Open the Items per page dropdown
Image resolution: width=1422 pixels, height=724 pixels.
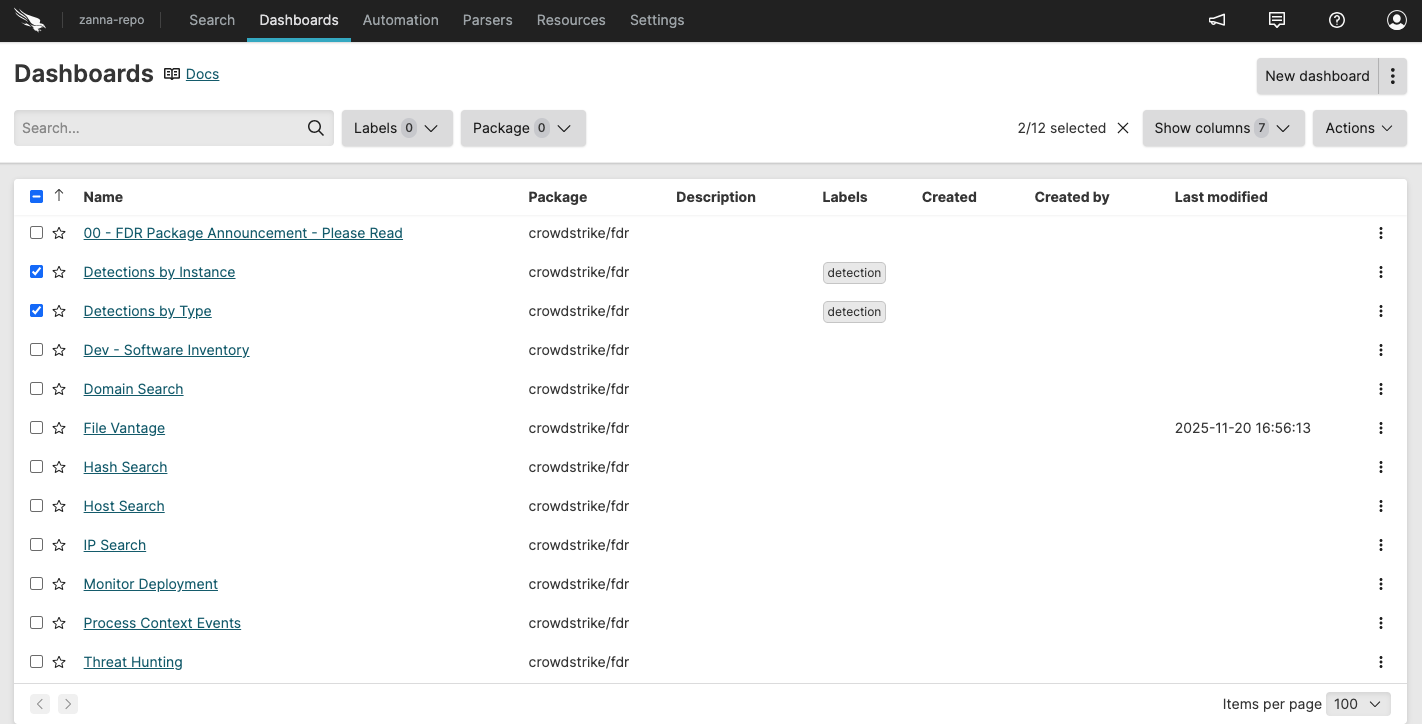pyautogui.click(x=1357, y=703)
